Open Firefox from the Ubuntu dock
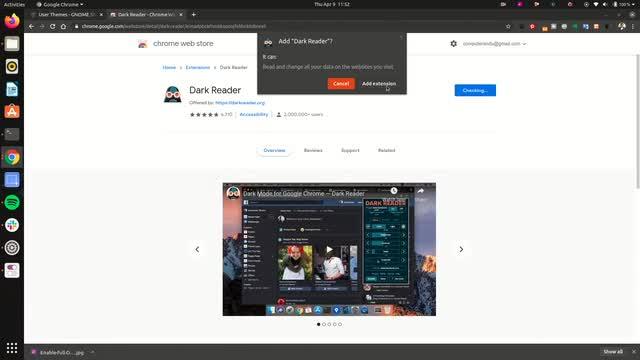 [12, 21]
